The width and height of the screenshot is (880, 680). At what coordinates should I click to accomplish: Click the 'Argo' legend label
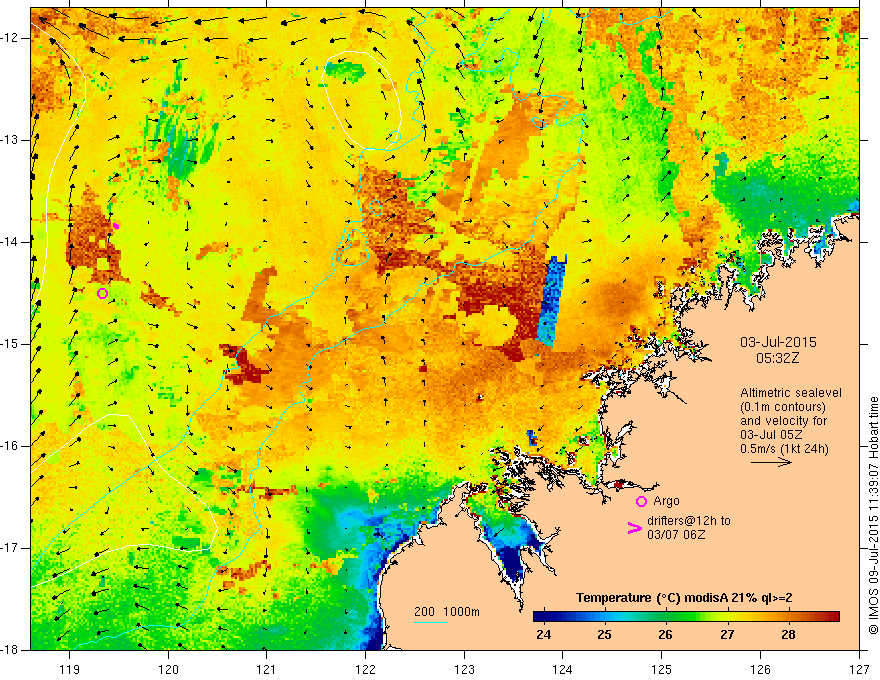point(666,501)
